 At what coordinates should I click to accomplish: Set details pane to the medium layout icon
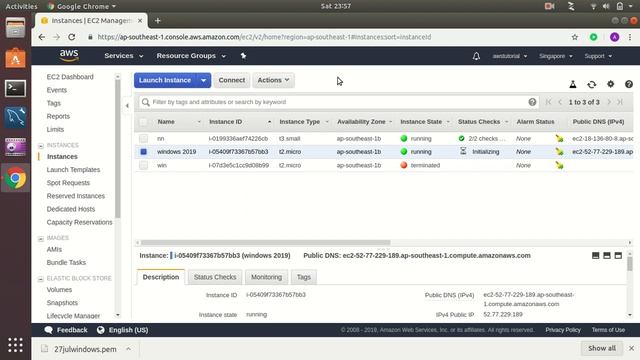607,256
